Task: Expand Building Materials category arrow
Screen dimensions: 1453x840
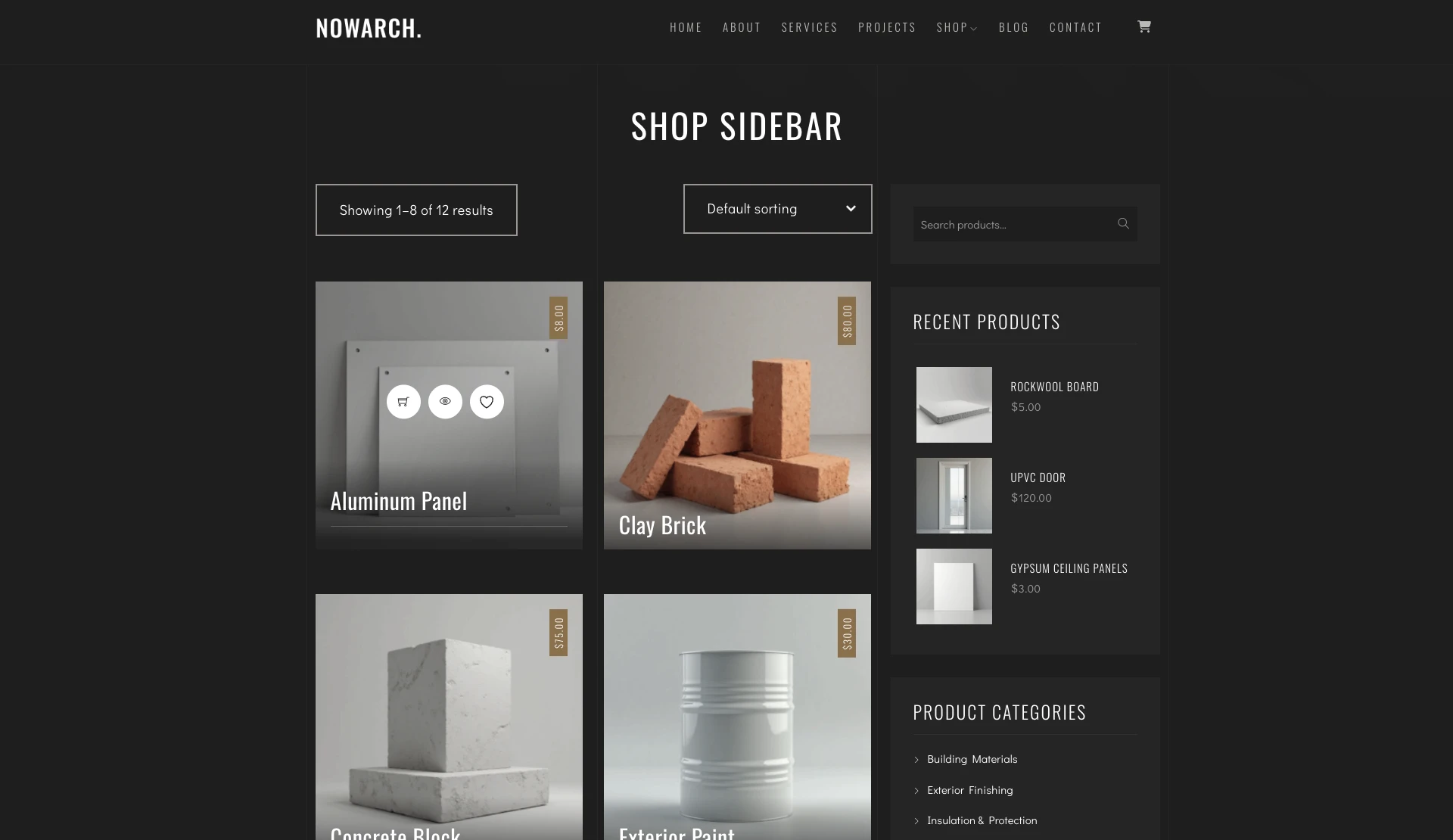Action: [916, 760]
